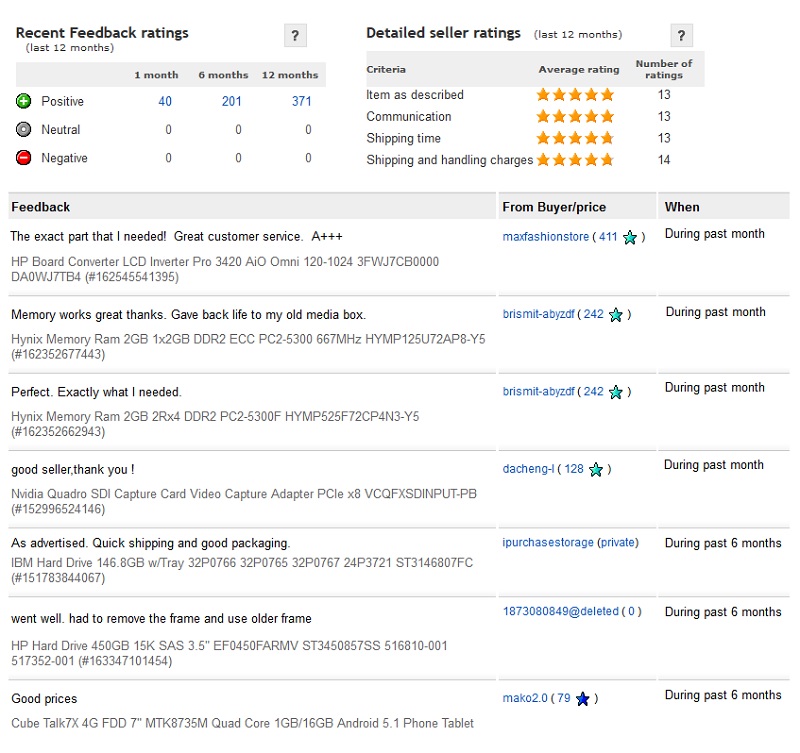Open the maxfashionstore buyer profile
Viewport: 800px width, 753px height.
click(545, 237)
